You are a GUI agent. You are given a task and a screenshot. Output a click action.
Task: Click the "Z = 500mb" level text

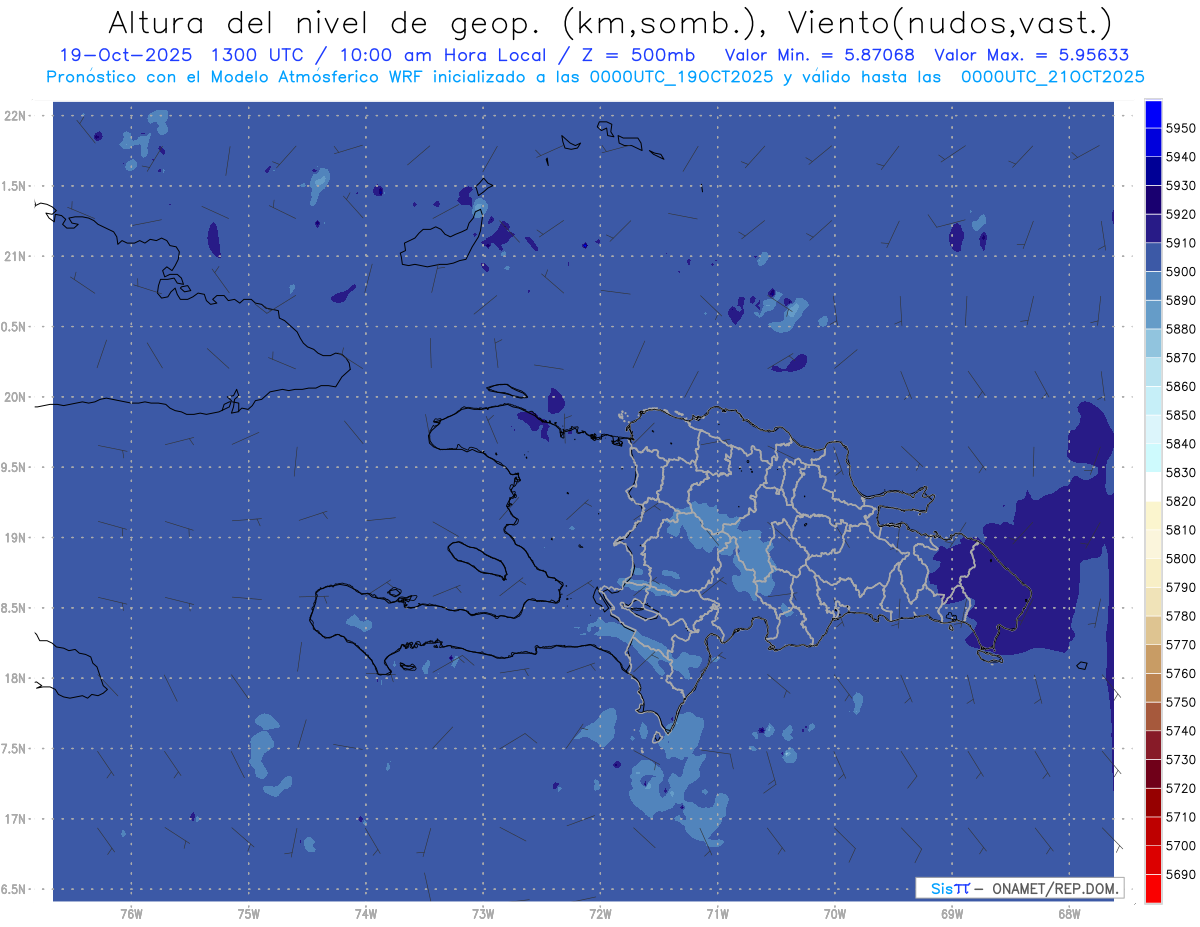[639, 55]
